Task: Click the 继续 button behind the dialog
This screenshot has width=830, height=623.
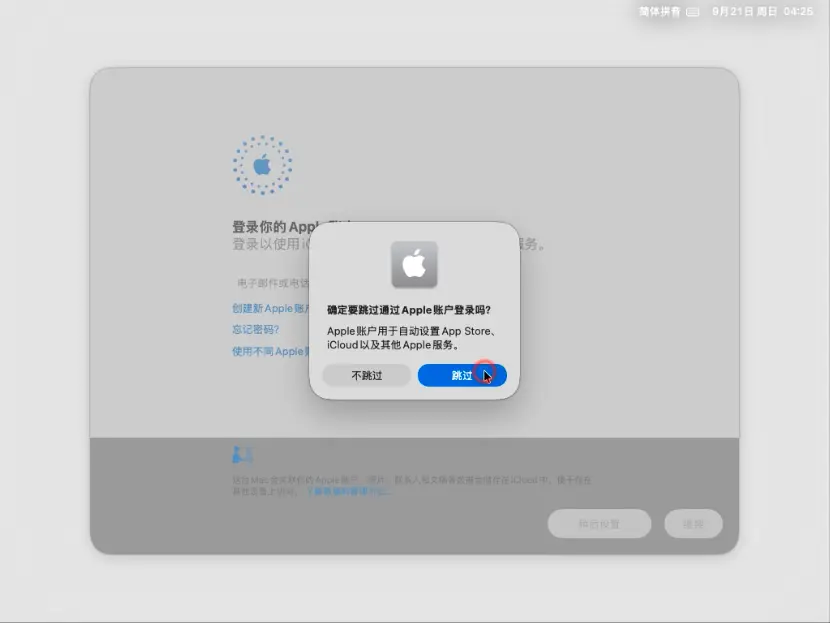Action: point(693,524)
